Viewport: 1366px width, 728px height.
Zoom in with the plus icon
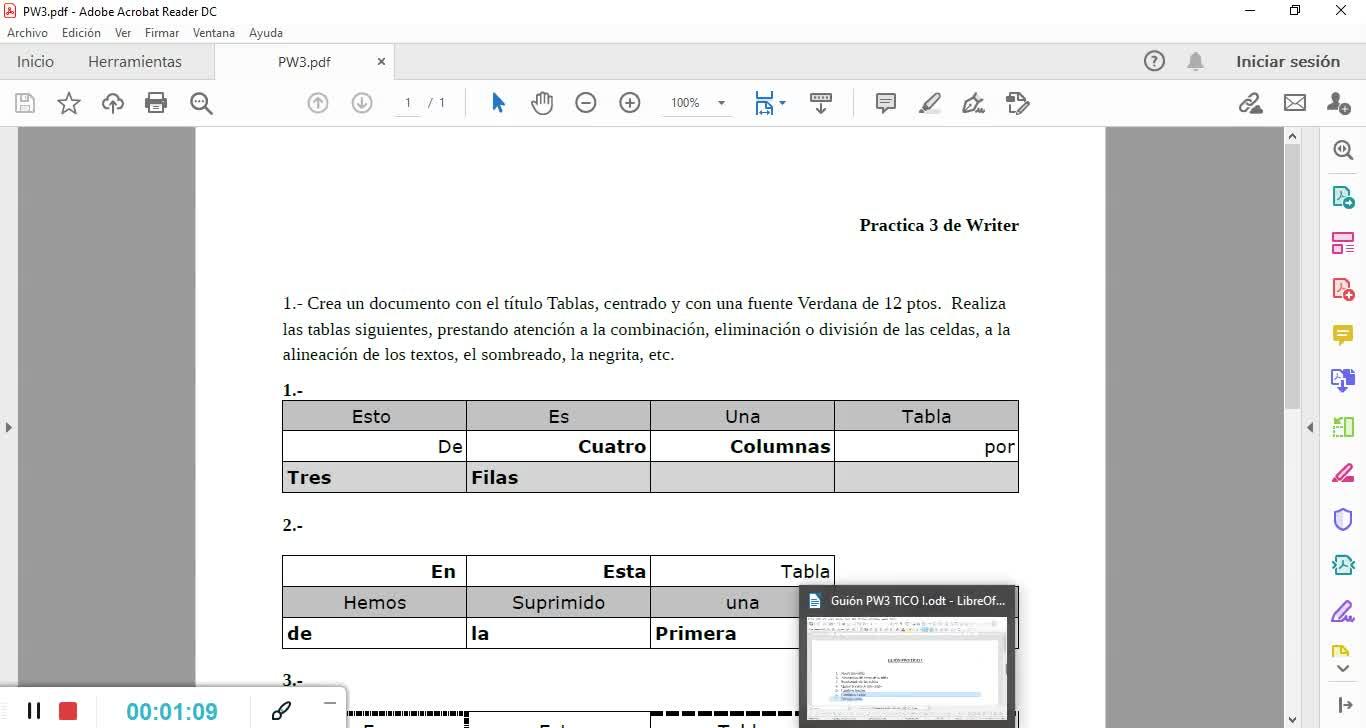(x=630, y=103)
